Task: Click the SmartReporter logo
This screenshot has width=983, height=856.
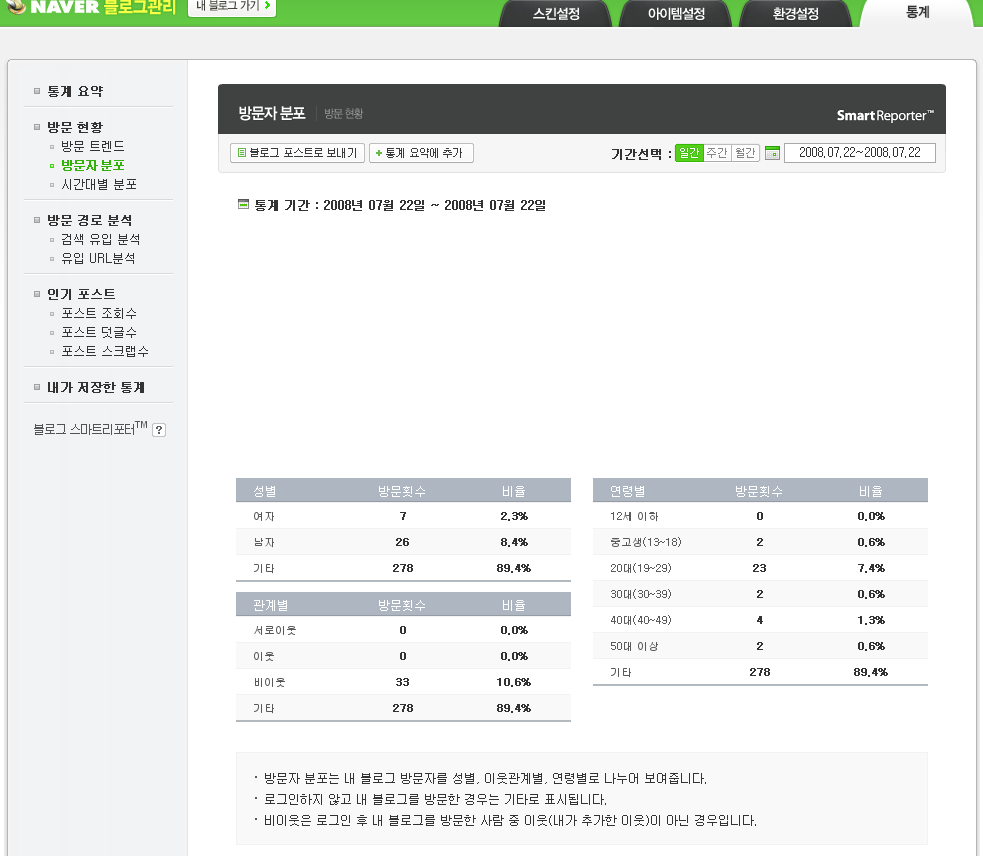Action: (885, 115)
